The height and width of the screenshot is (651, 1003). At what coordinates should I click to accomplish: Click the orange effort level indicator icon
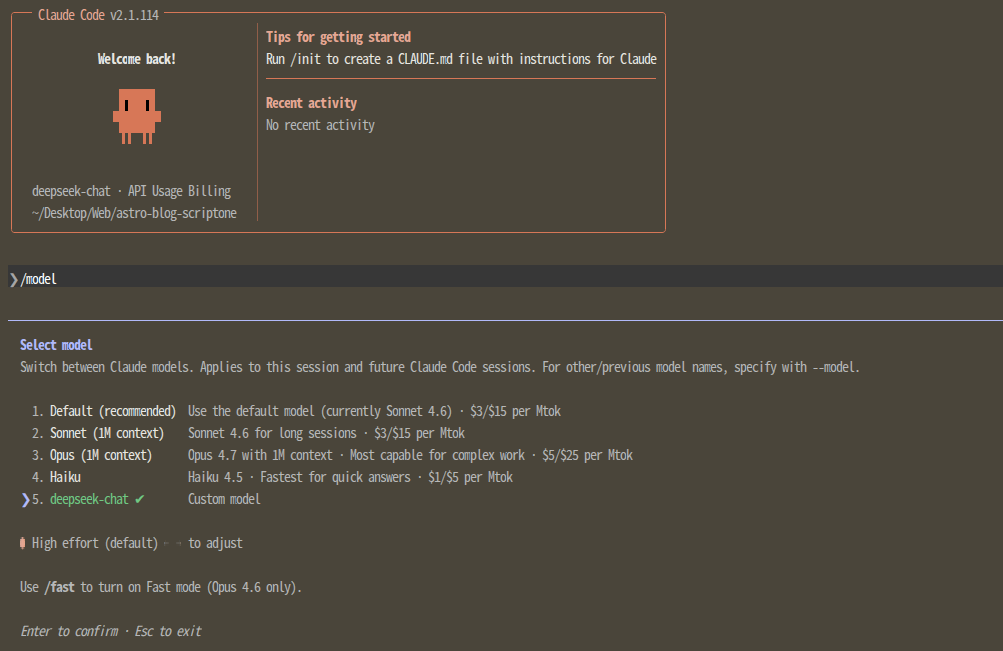tap(23, 543)
